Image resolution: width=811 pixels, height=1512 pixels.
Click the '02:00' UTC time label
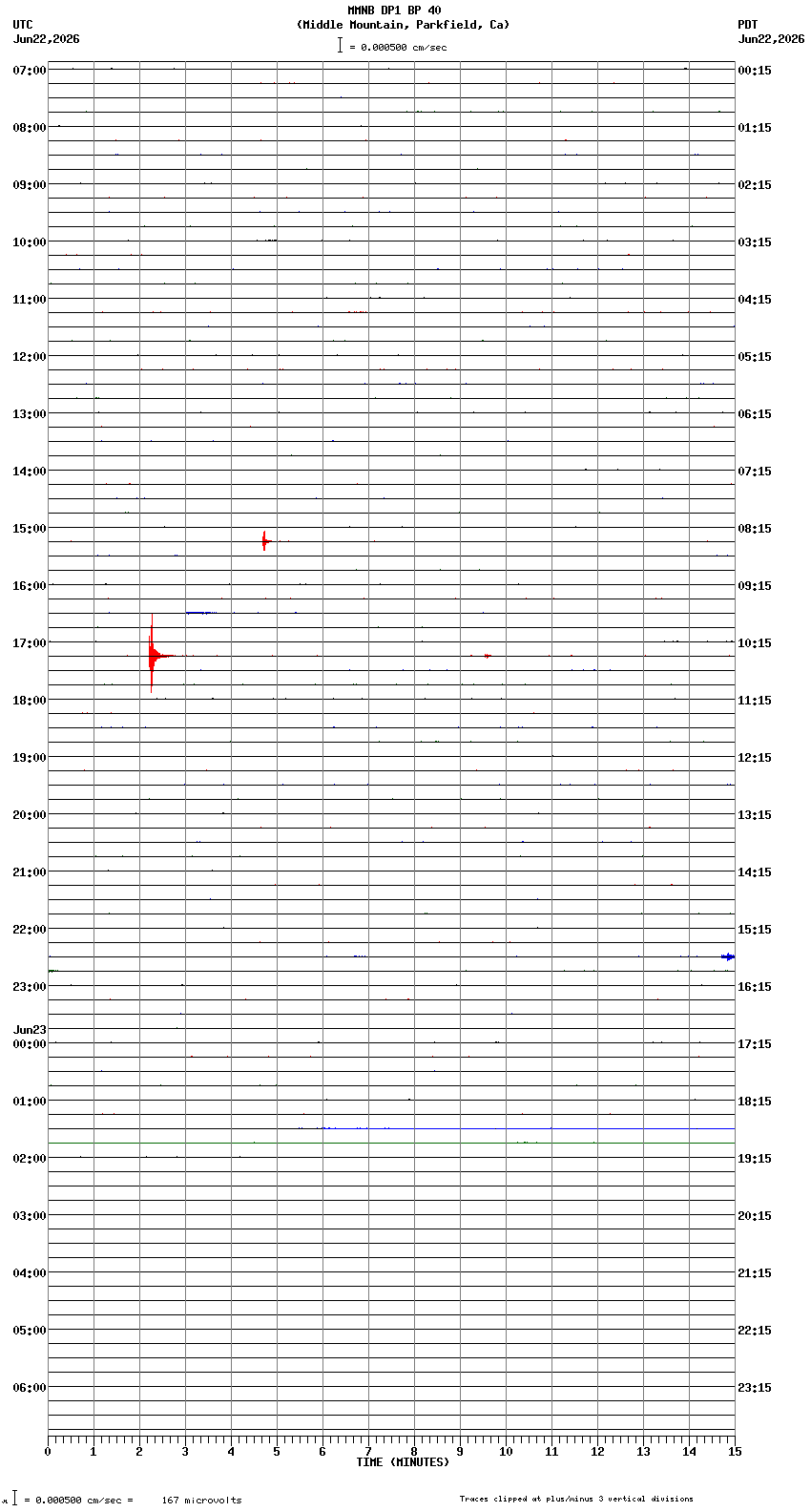pos(30,1159)
